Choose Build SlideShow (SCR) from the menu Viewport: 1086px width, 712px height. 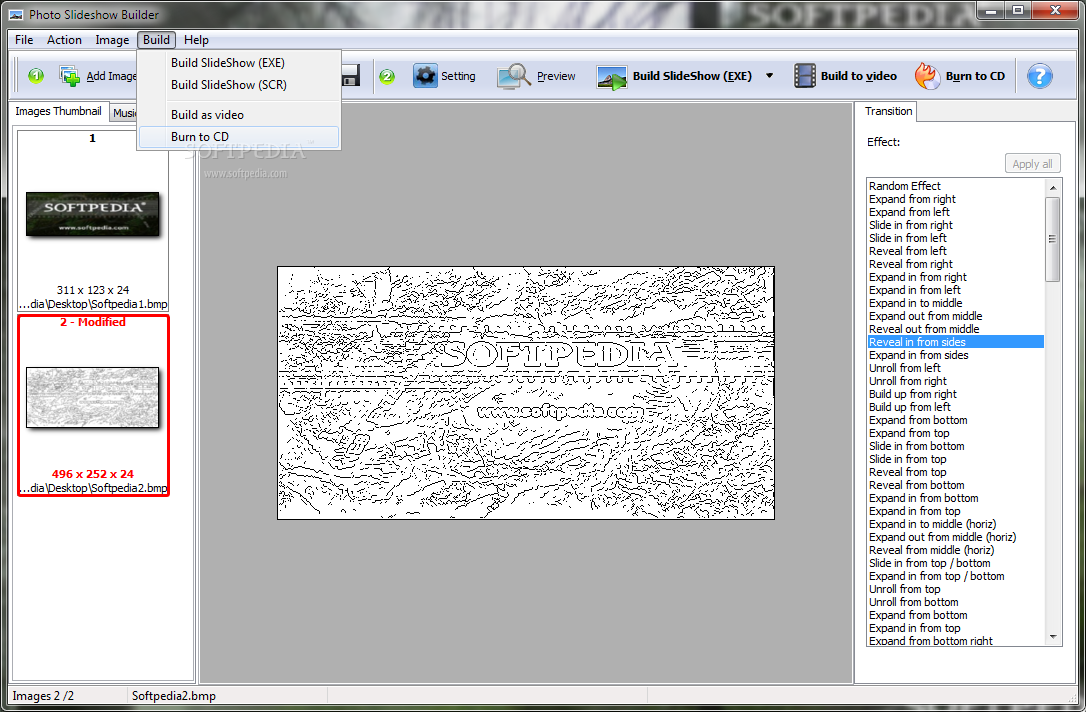239,84
